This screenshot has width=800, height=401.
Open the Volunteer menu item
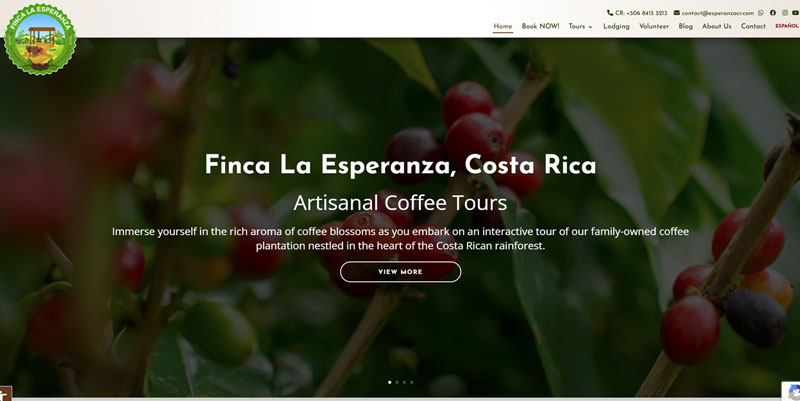[654, 26]
